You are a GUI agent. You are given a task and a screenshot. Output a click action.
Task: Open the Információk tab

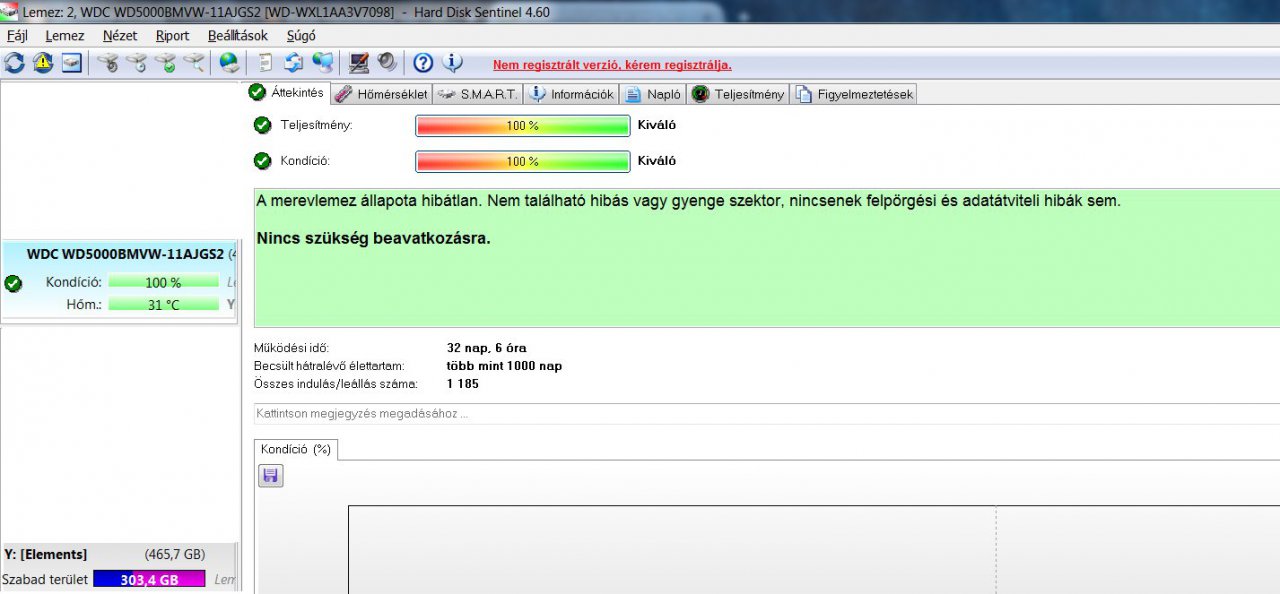[571, 94]
